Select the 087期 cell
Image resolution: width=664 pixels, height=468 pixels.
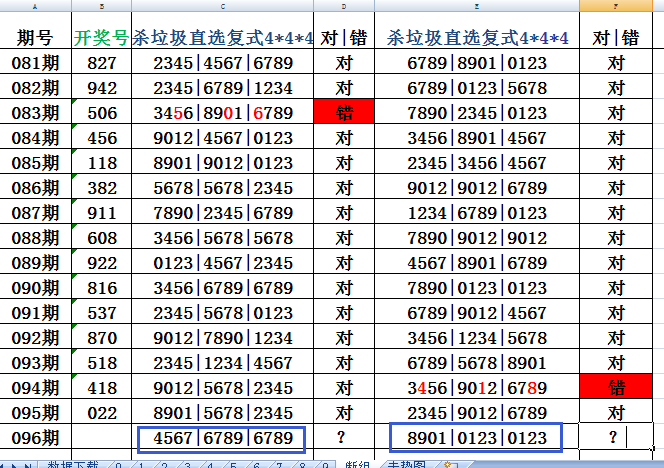click(x=36, y=213)
